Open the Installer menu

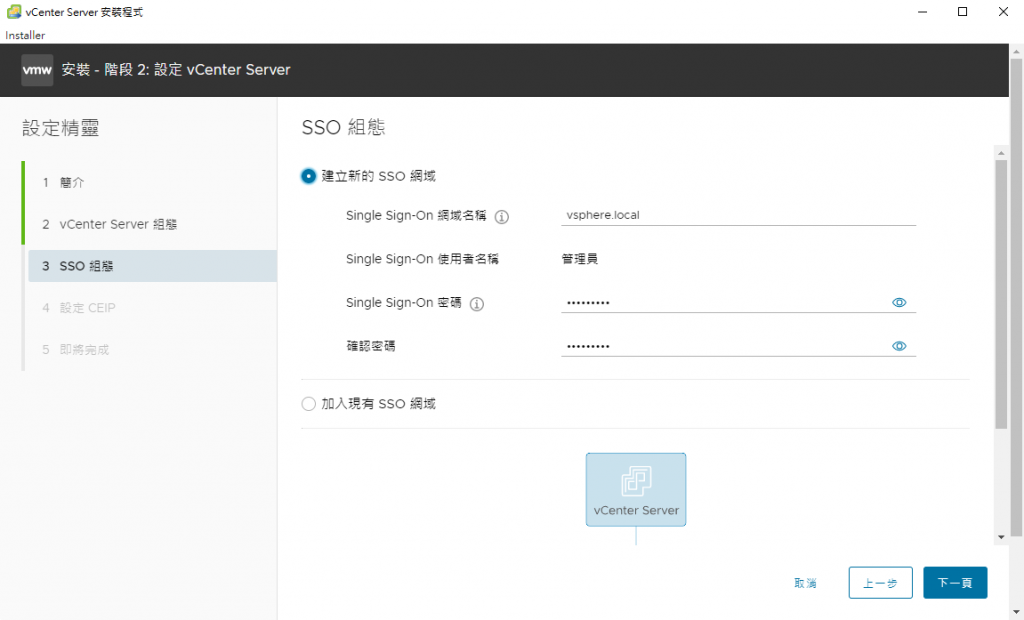click(25, 35)
